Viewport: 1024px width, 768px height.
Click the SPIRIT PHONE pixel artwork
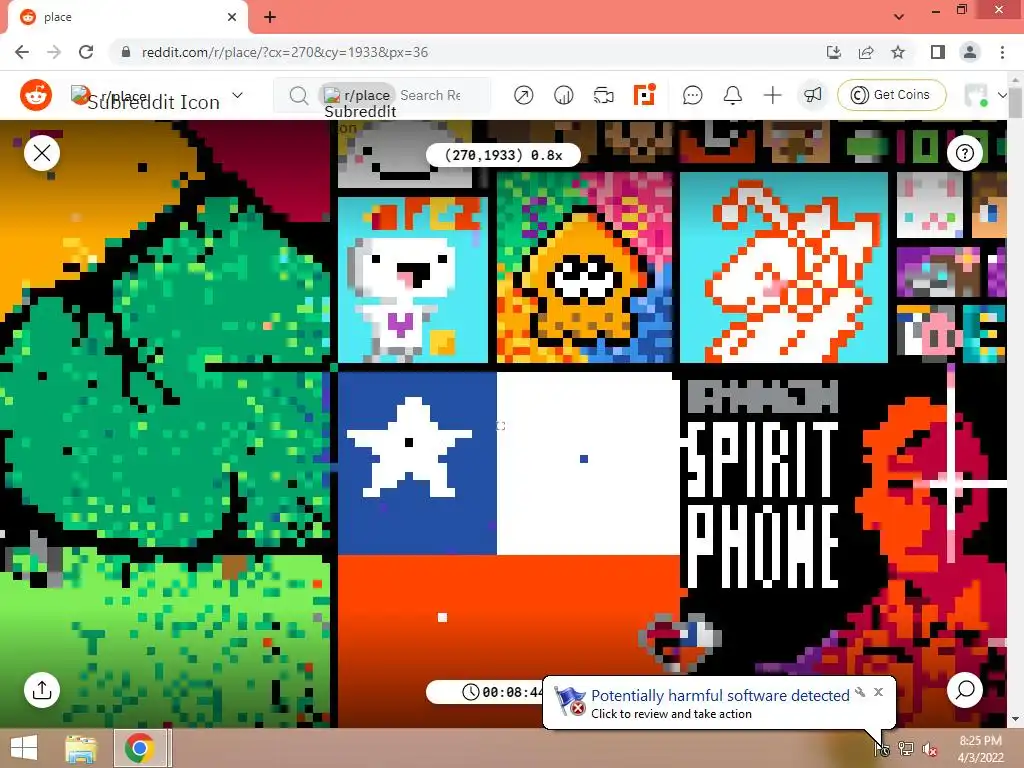[763, 505]
